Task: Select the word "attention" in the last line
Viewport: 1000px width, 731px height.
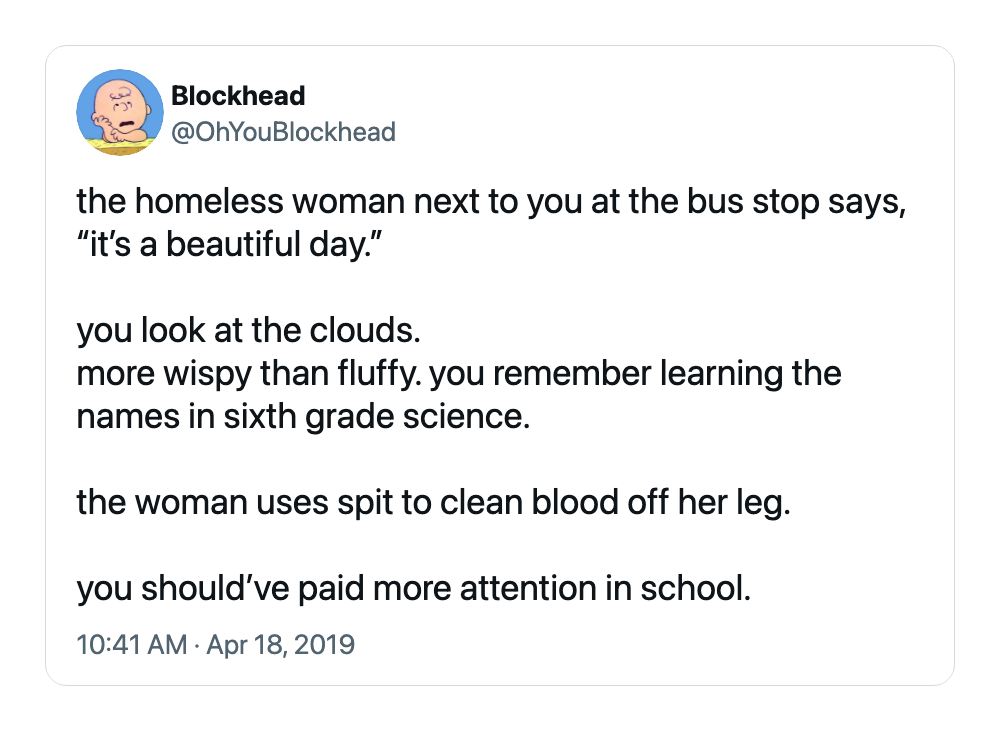Action: click(x=528, y=588)
